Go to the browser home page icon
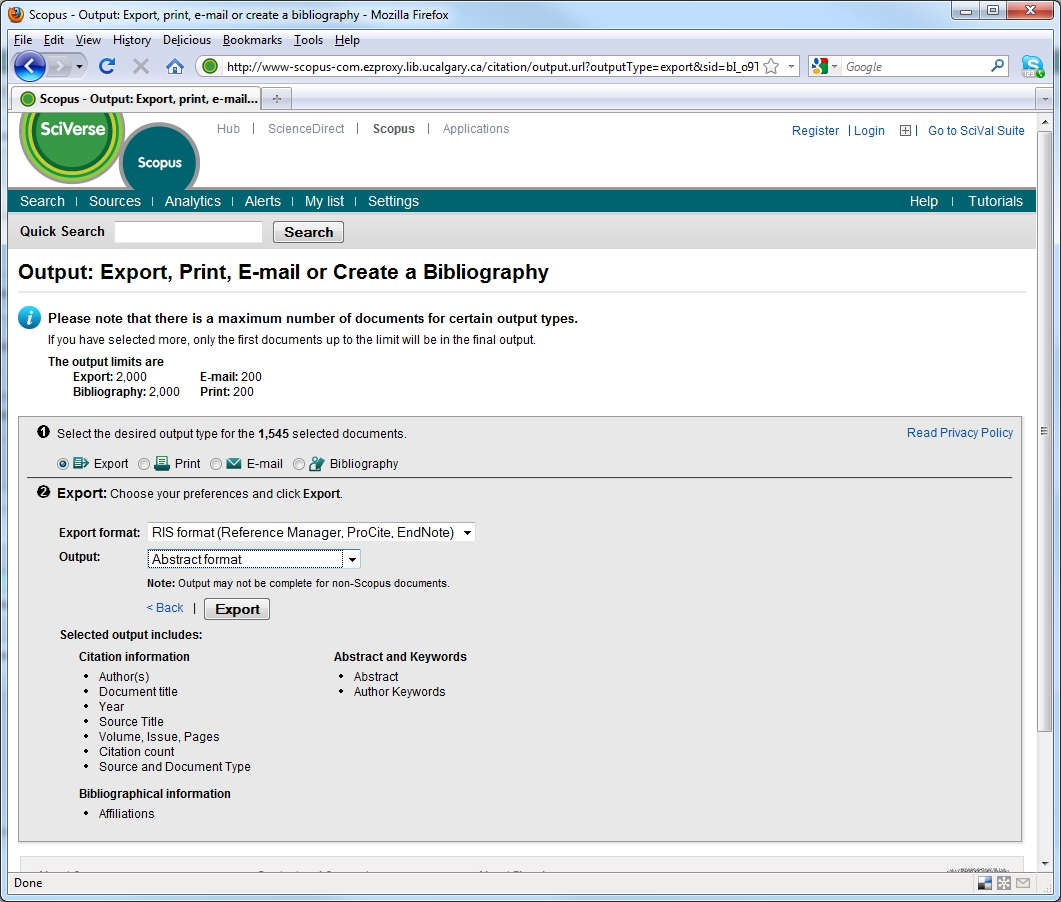The height and width of the screenshot is (902, 1061). (x=175, y=67)
